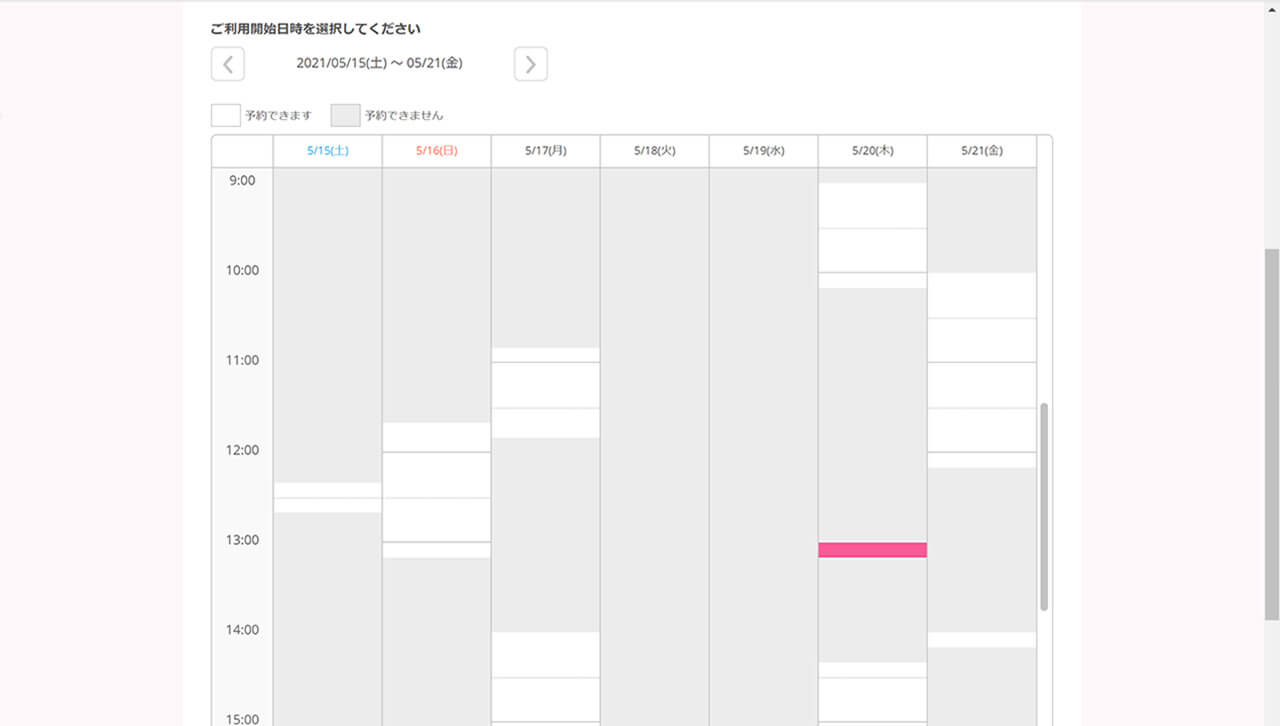Click the 5/16(日) column header
The image size is (1280, 726).
click(x=436, y=151)
